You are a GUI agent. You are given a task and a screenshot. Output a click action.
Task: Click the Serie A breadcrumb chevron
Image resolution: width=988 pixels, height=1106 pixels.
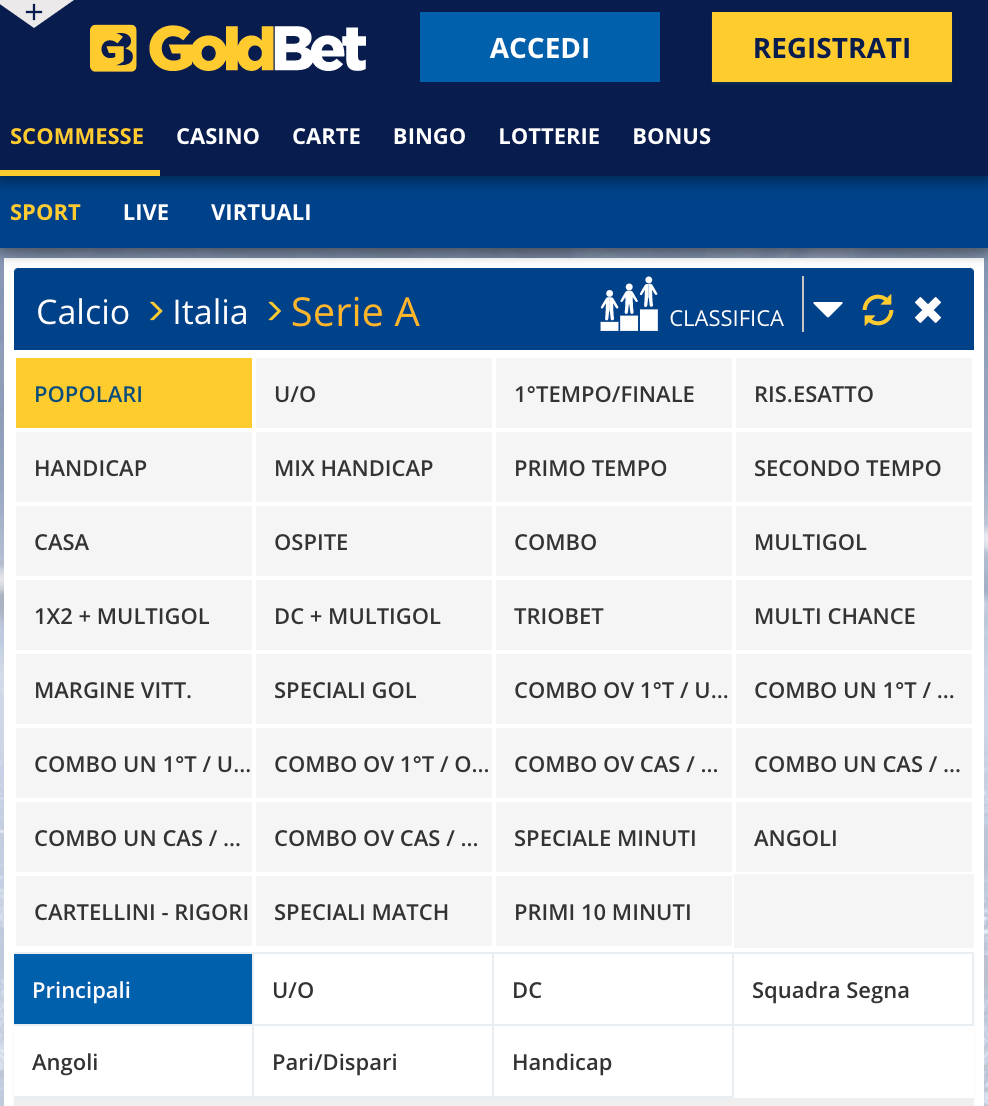click(274, 311)
